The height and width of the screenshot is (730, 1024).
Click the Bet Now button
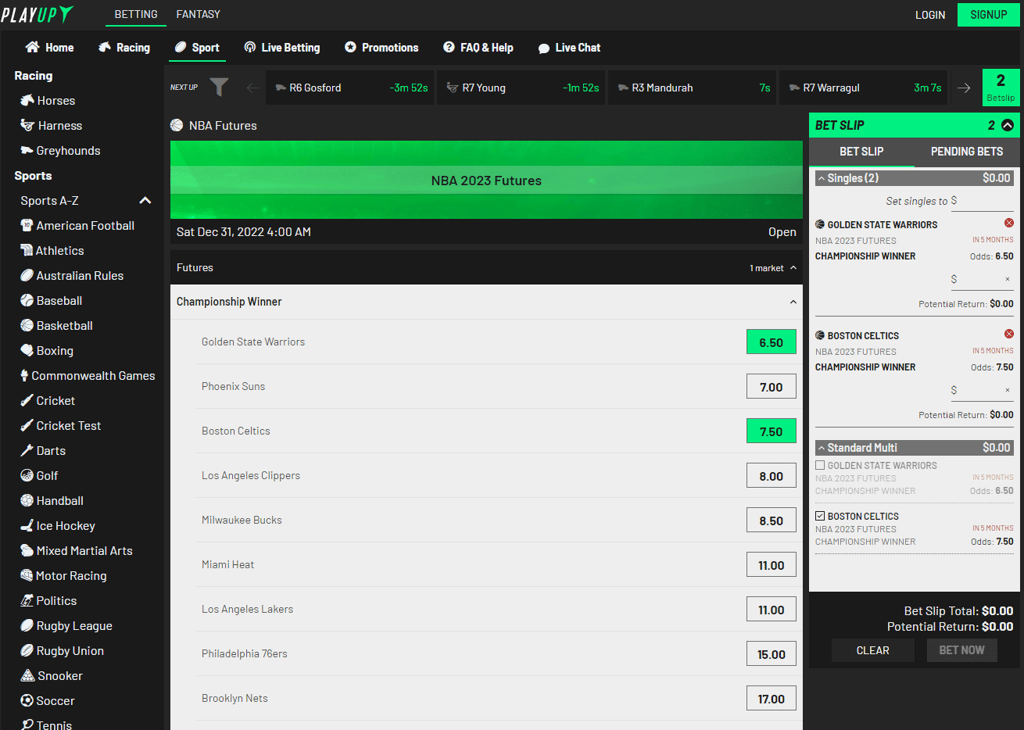(x=962, y=650)
